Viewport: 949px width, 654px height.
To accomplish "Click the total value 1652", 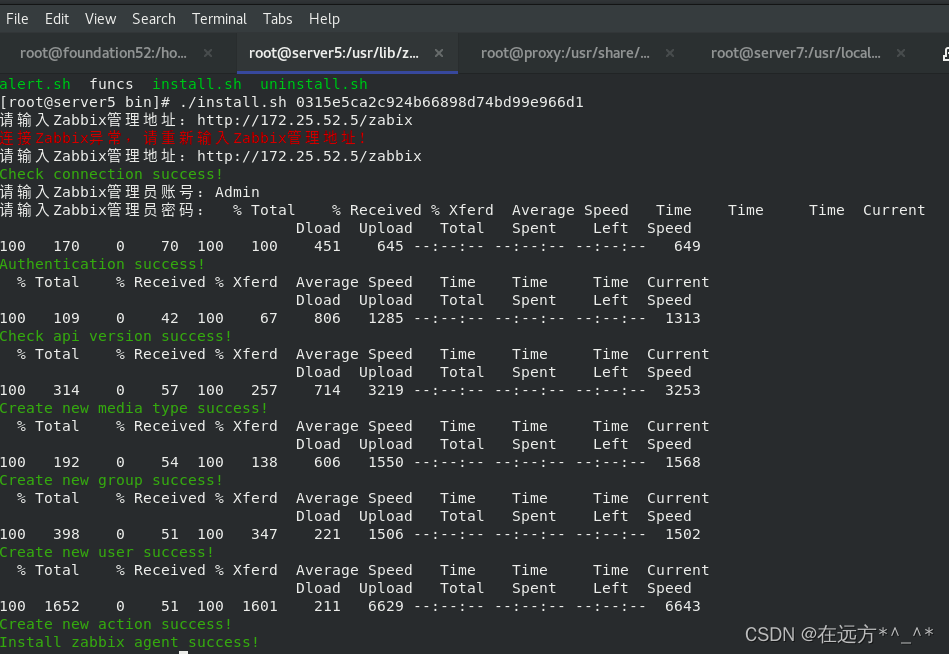I will (x=62, y=606).
